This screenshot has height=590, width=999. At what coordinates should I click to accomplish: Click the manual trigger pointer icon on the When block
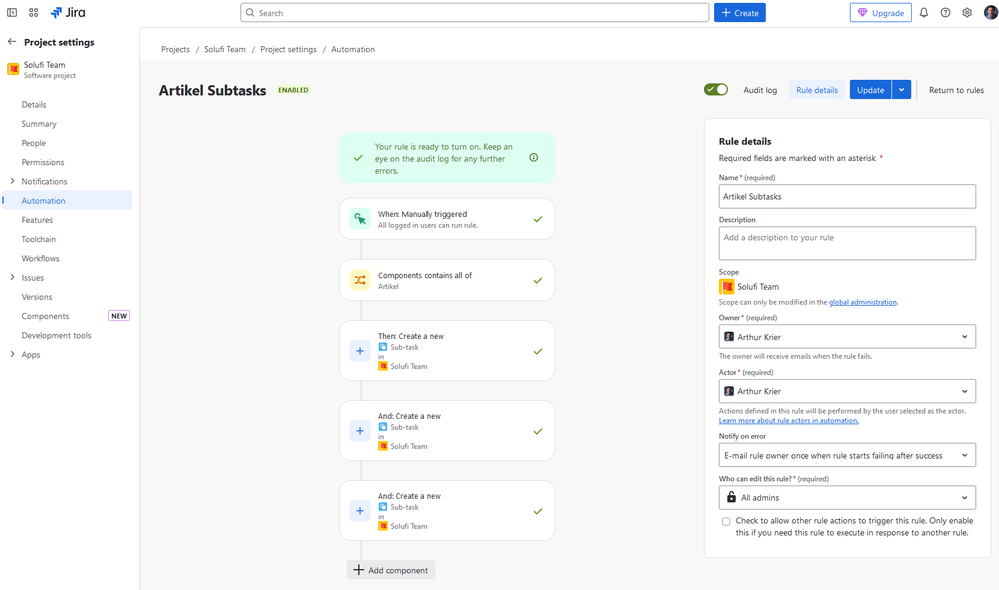click(360, 217)
